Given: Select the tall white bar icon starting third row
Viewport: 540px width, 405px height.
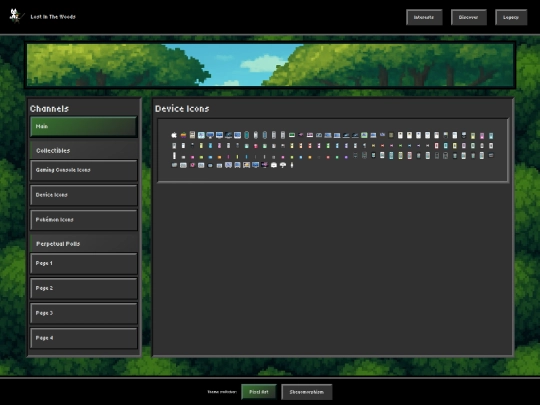Looking at the screenshot, I should pyautogui.click(x=174, y=156).
